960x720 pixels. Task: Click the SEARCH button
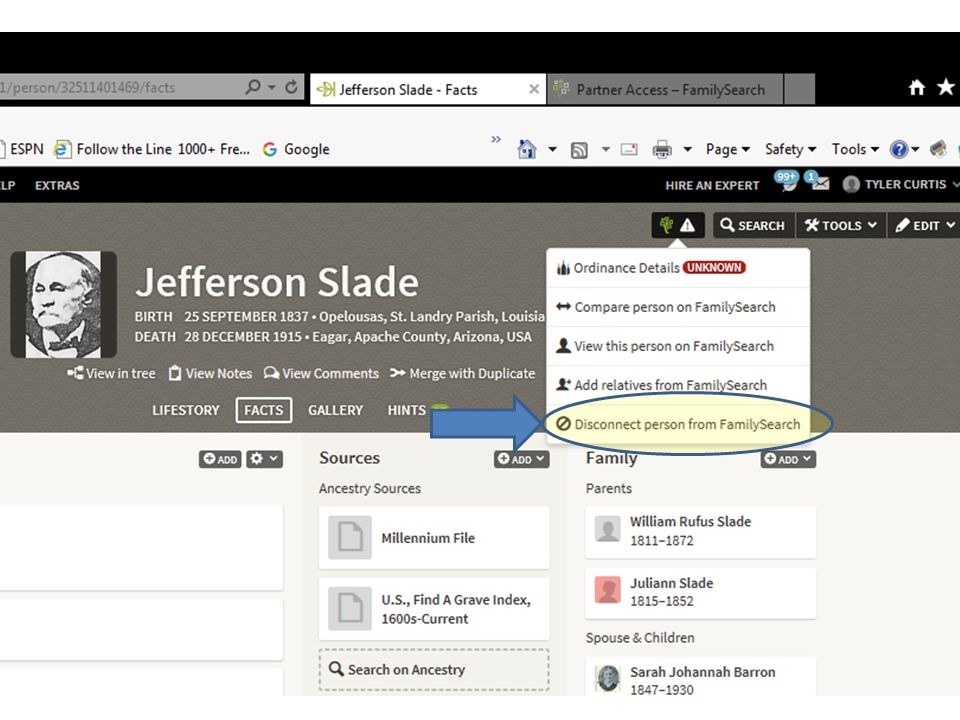(754, 225)
